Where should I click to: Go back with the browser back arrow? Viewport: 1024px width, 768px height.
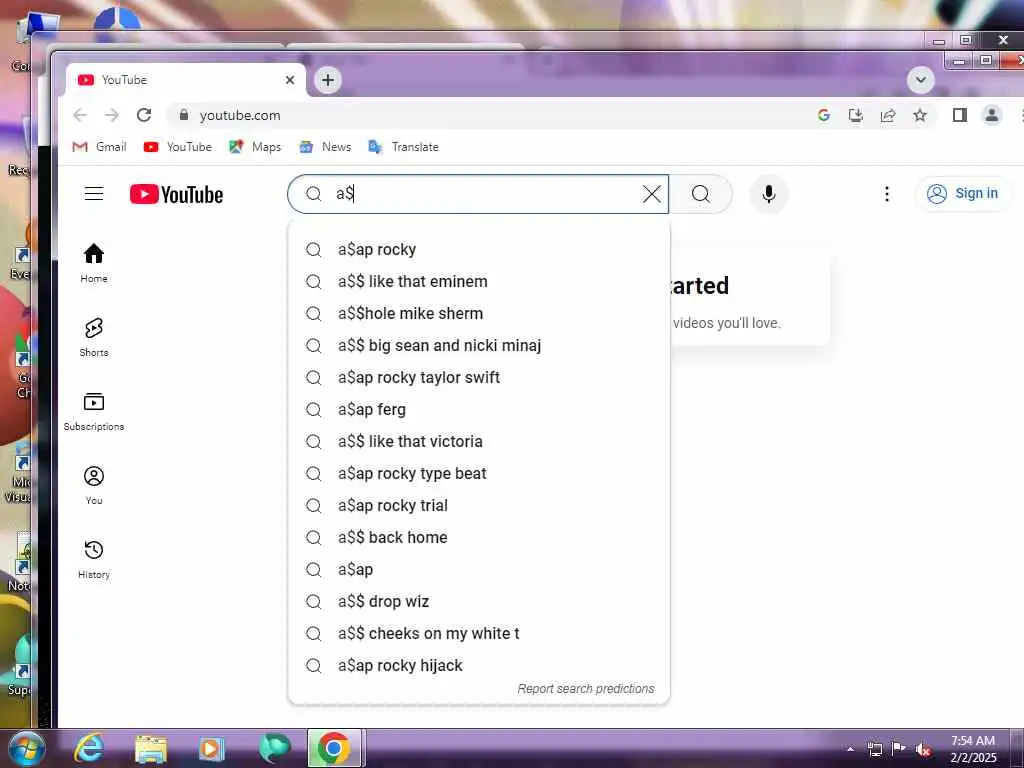click(80, 116)
